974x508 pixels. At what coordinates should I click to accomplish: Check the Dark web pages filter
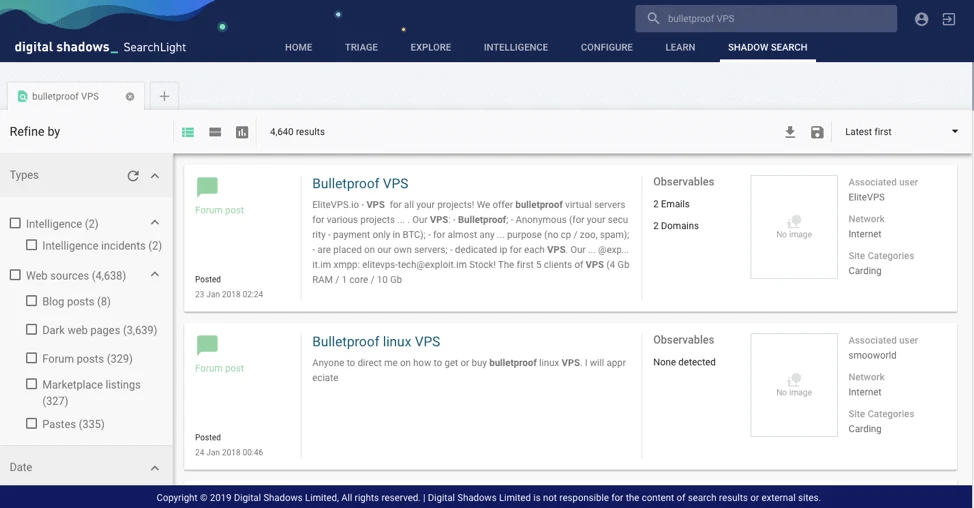(31, 330)
